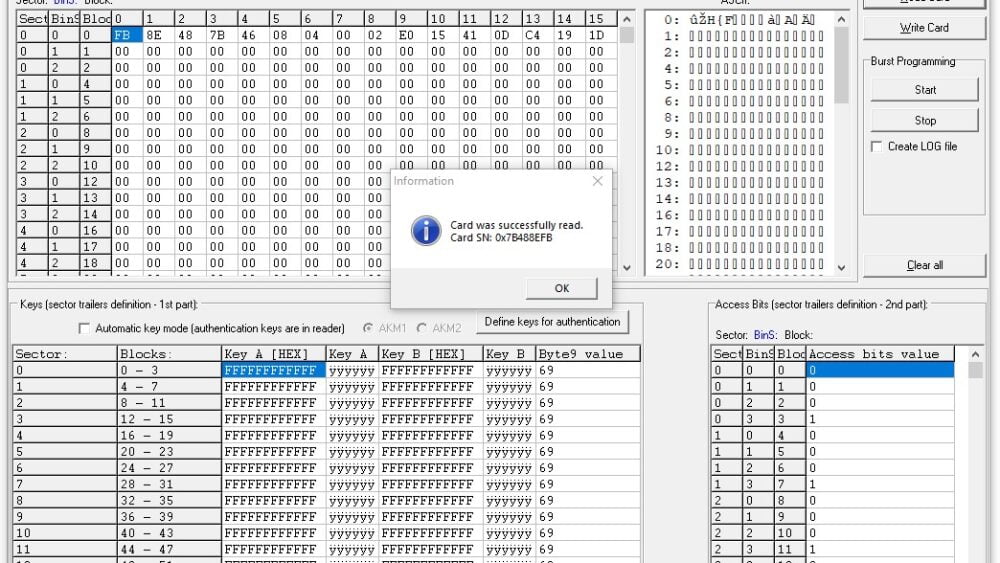This screenshot has height=563, width=1000.
Task: Select blocks '40 – 43' row cell
Action: [x=169, y=533]
